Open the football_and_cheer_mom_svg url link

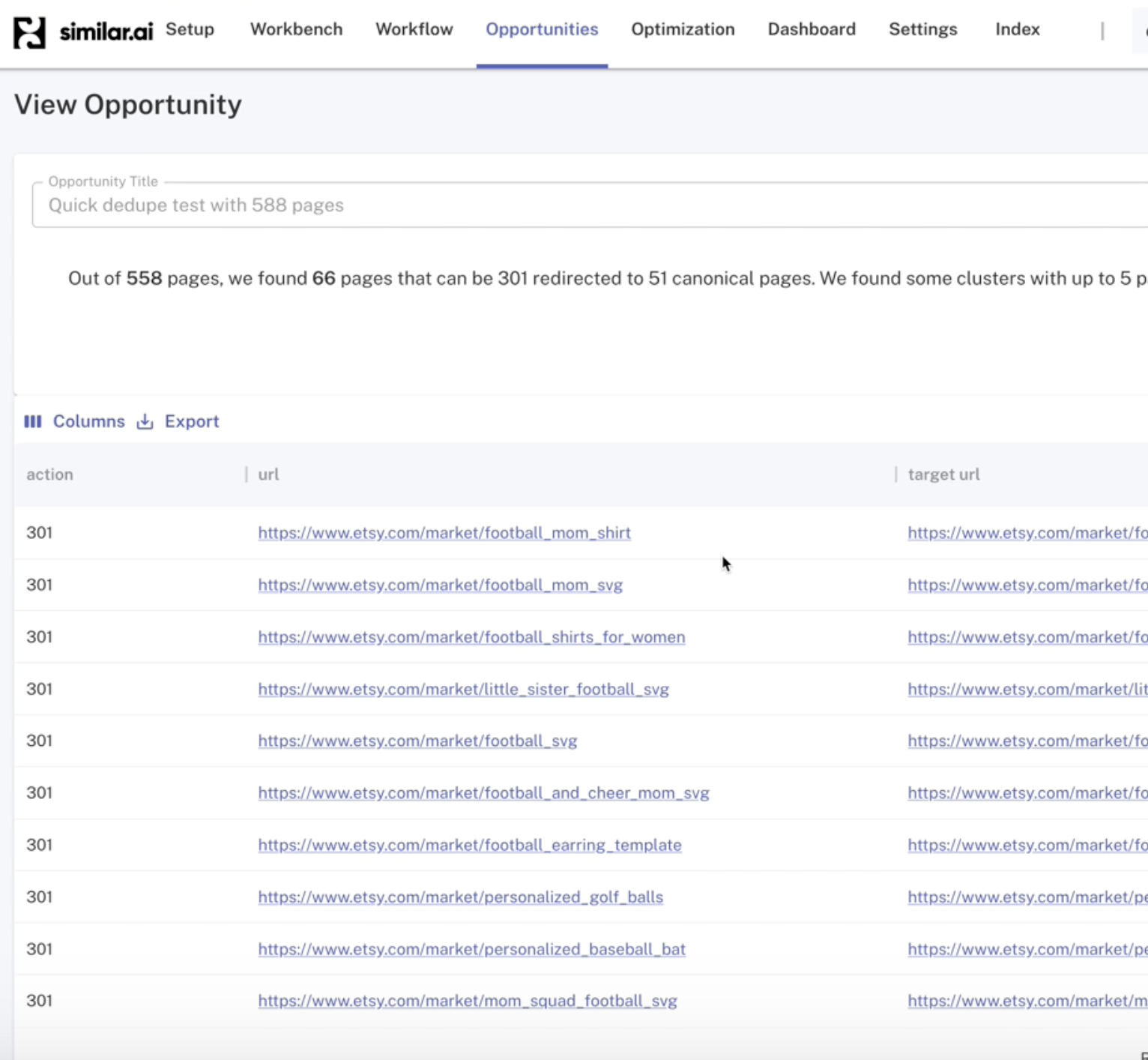[x=483, y=793]
